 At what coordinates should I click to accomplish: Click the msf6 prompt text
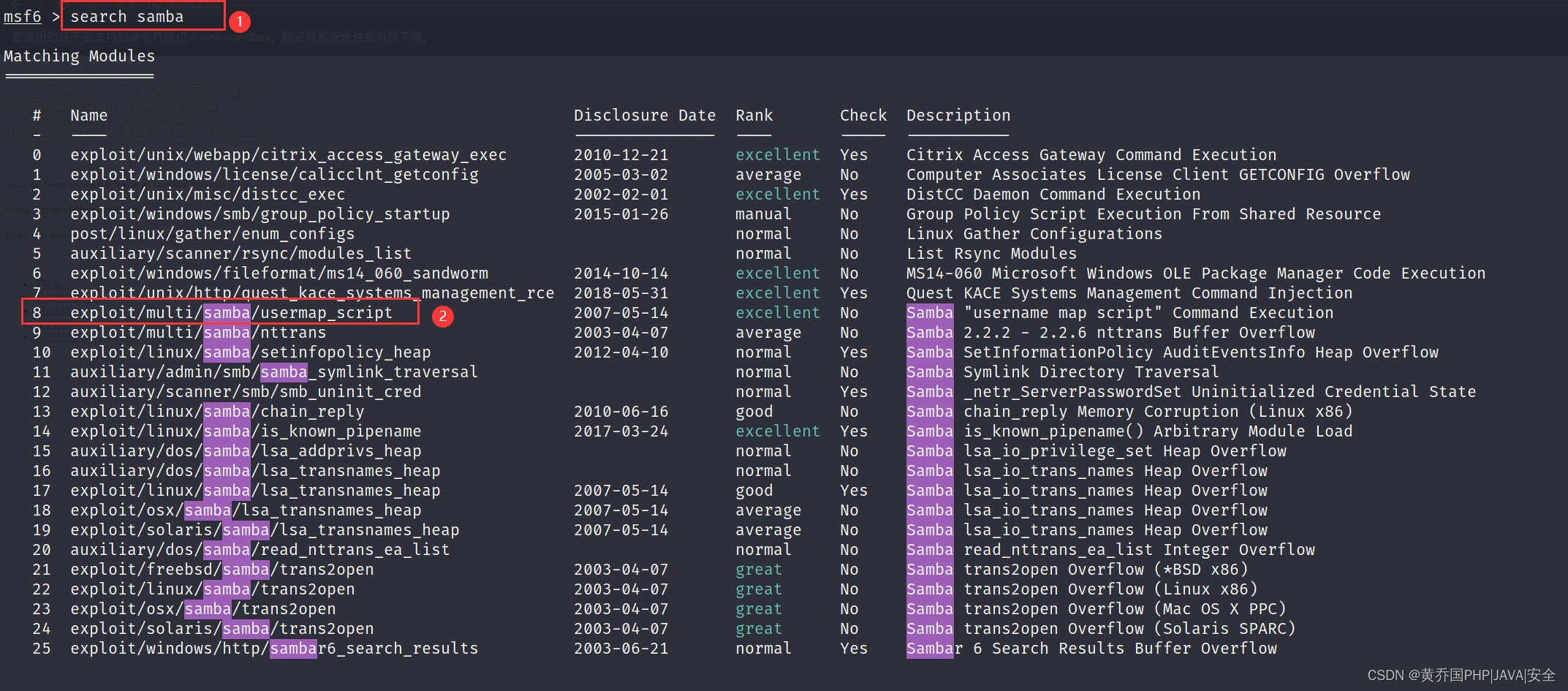pyautogui.click(x=23, y=16)
